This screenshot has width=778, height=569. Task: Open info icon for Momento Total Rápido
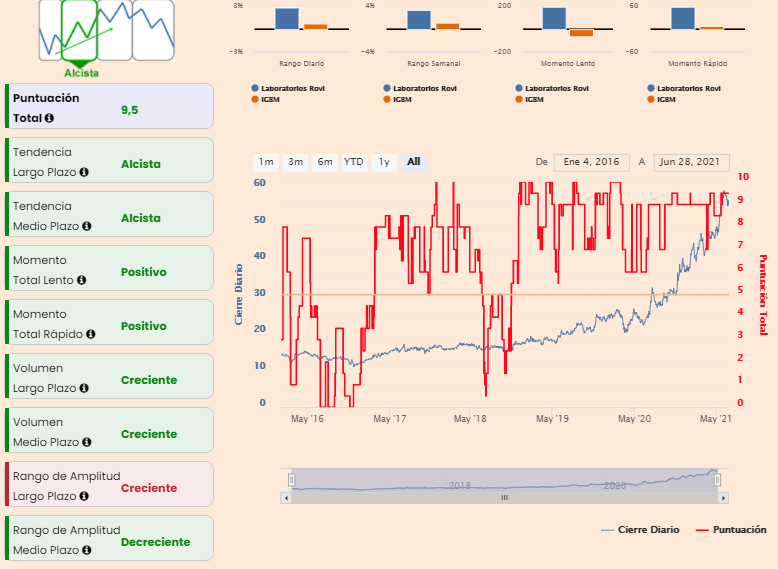[91, 334]
